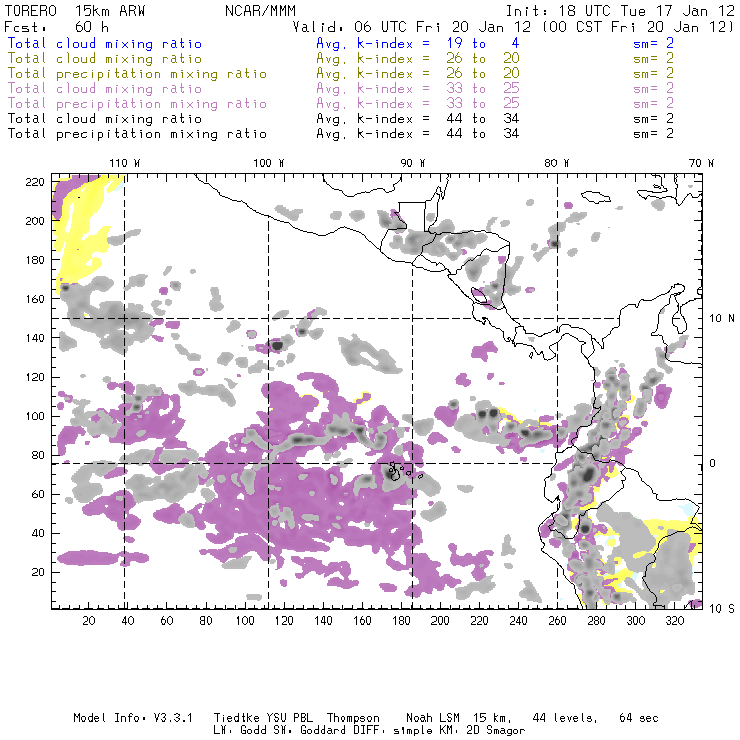740x740 pixels.
Task: Click the 'TORERO 15km ARW' title text
Action: [75, 11]
